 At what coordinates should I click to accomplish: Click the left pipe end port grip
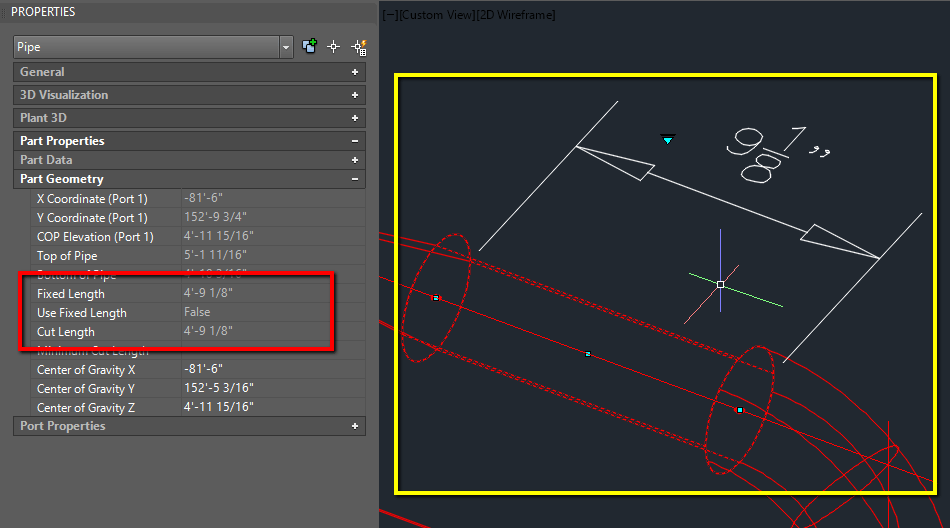[436, 298]
